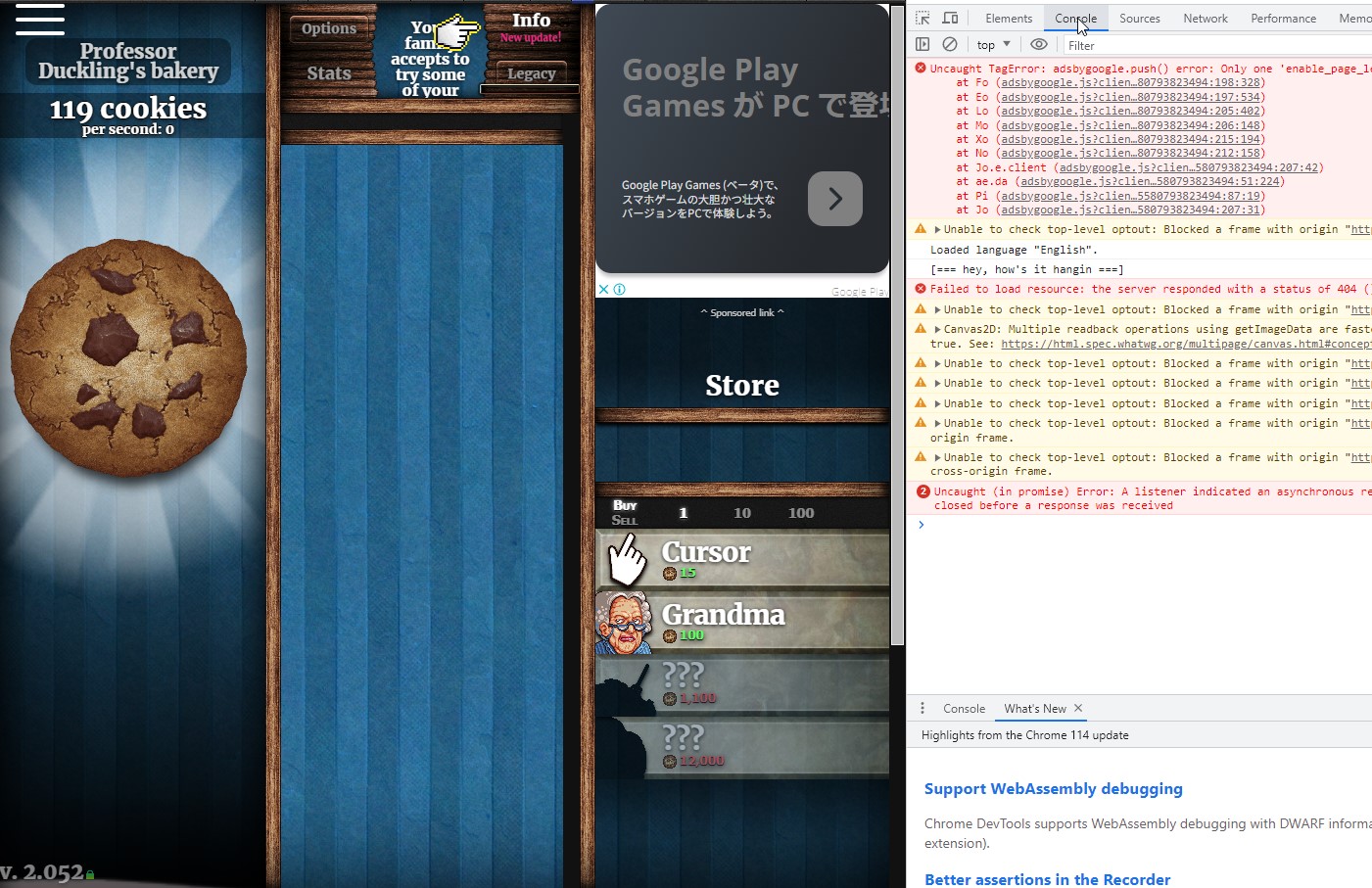Toggle the device toolbar icon
The height and width of the screenshot is (888, 1372).
(950, 19)
